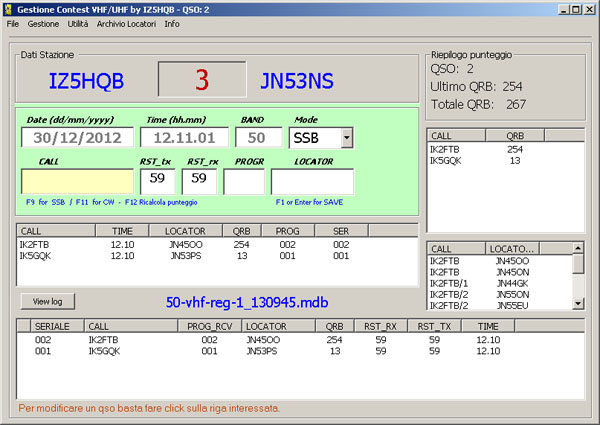Click the LOCATOR input field
This screenshot has height=425, width=600.
point(312,181)
